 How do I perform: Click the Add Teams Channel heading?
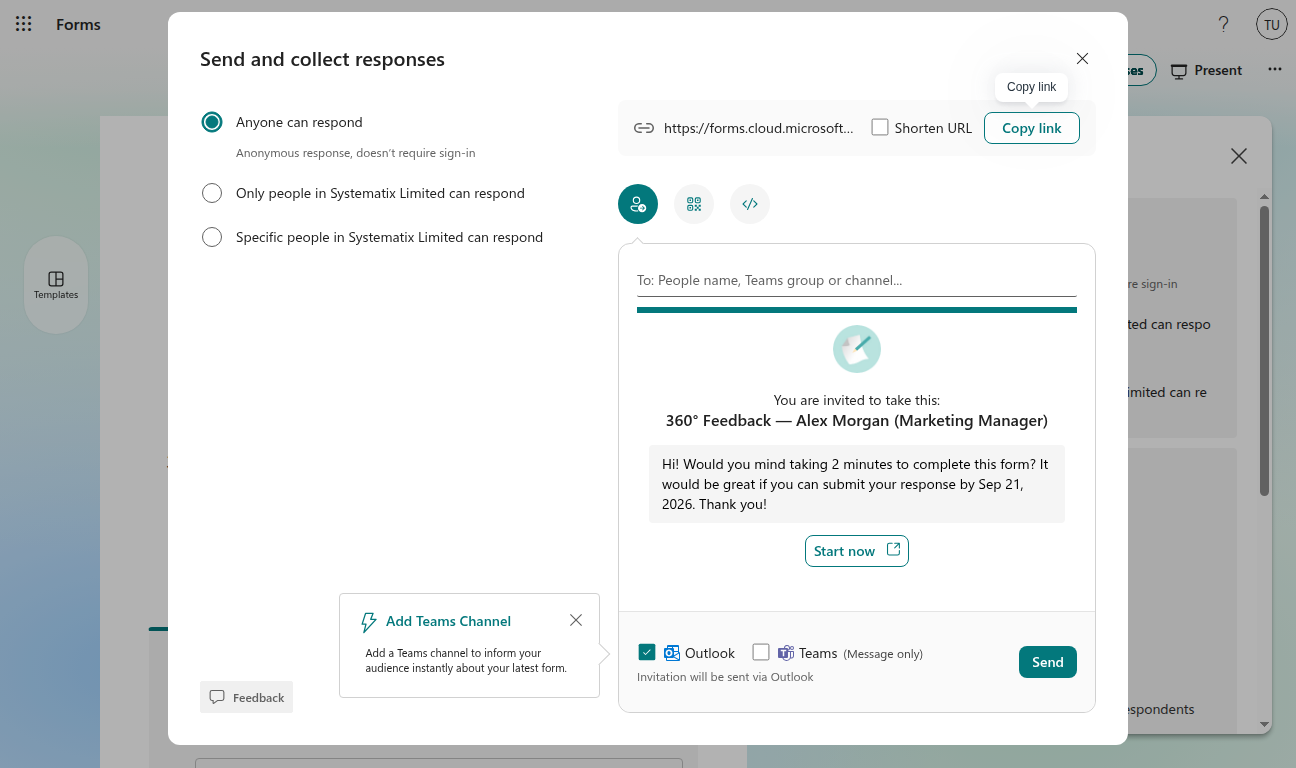[x=448, y=621]
